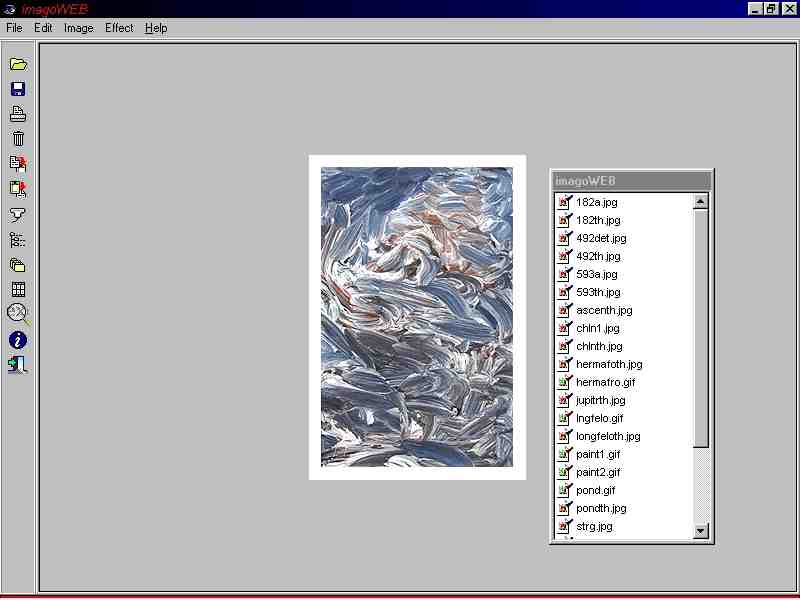Screen dimensions: 800x600
Task: Choose pond.gif in the file list
Action: 595,490
